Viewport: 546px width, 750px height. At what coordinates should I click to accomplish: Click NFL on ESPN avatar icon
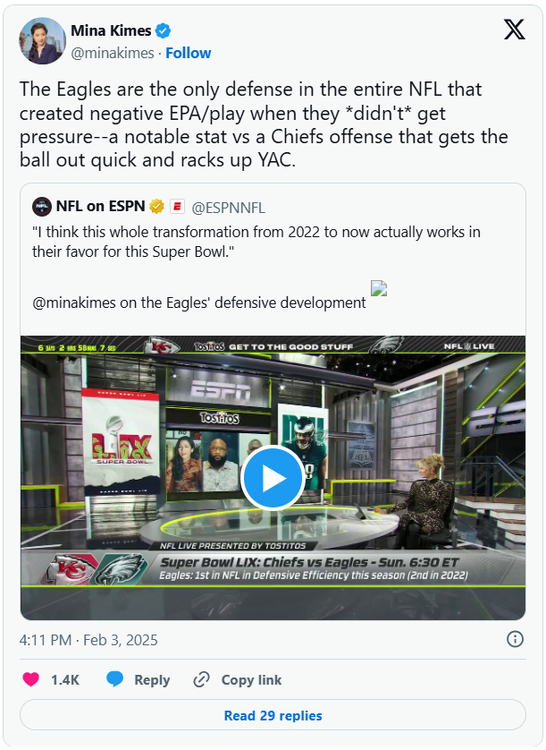click(x=42, y=207)
